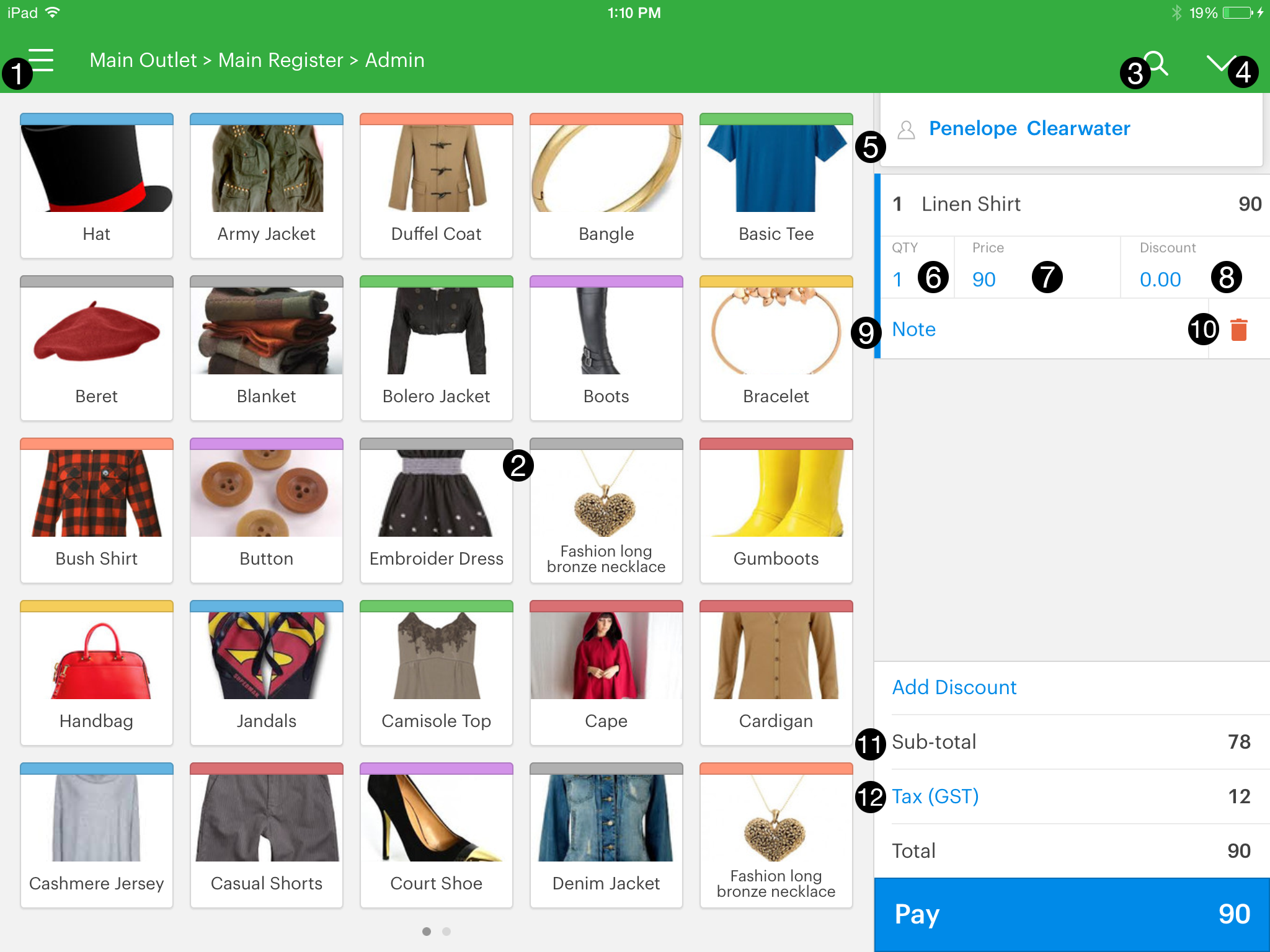Image resolution: width=1270 pixels, height=952 pixels.
Task: Tap customer person icon beside Penelope Clearwater
Action: [x=906, y=130]
